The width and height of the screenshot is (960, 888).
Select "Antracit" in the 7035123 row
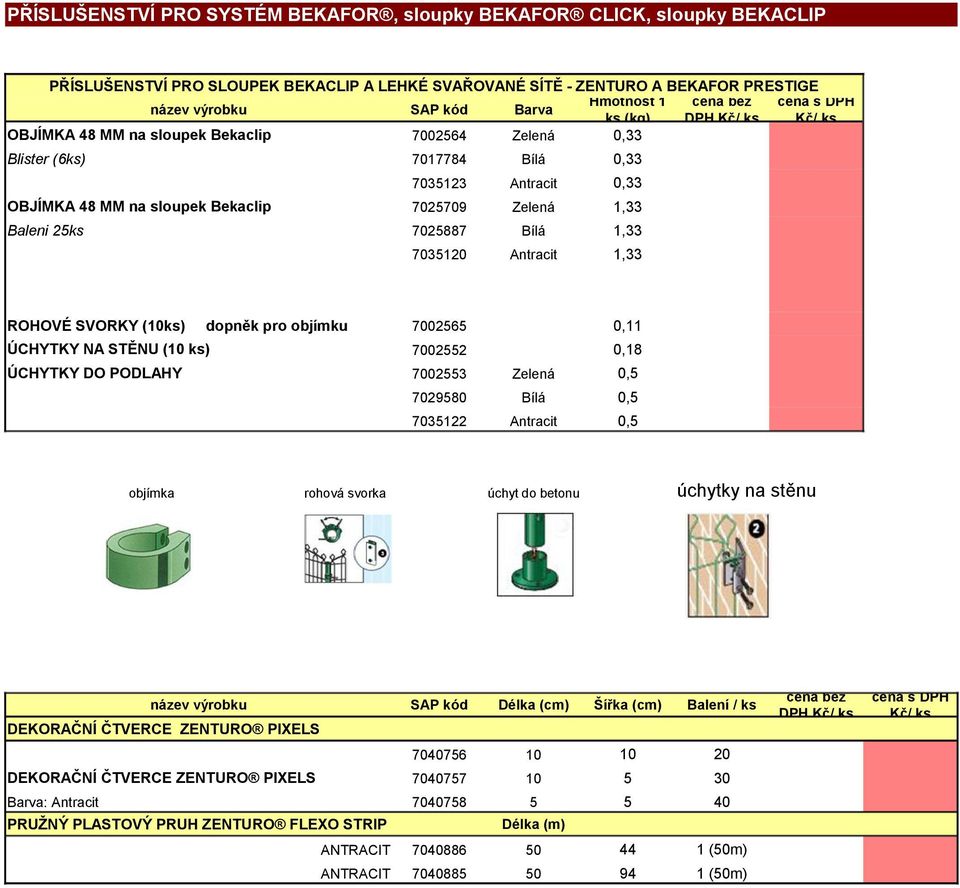point(533,183)
